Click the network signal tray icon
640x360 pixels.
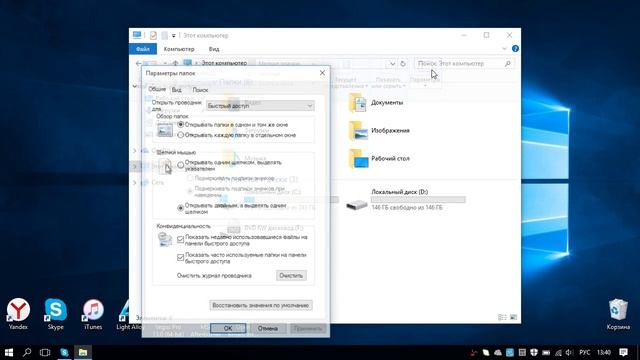(x=558, y=353)
